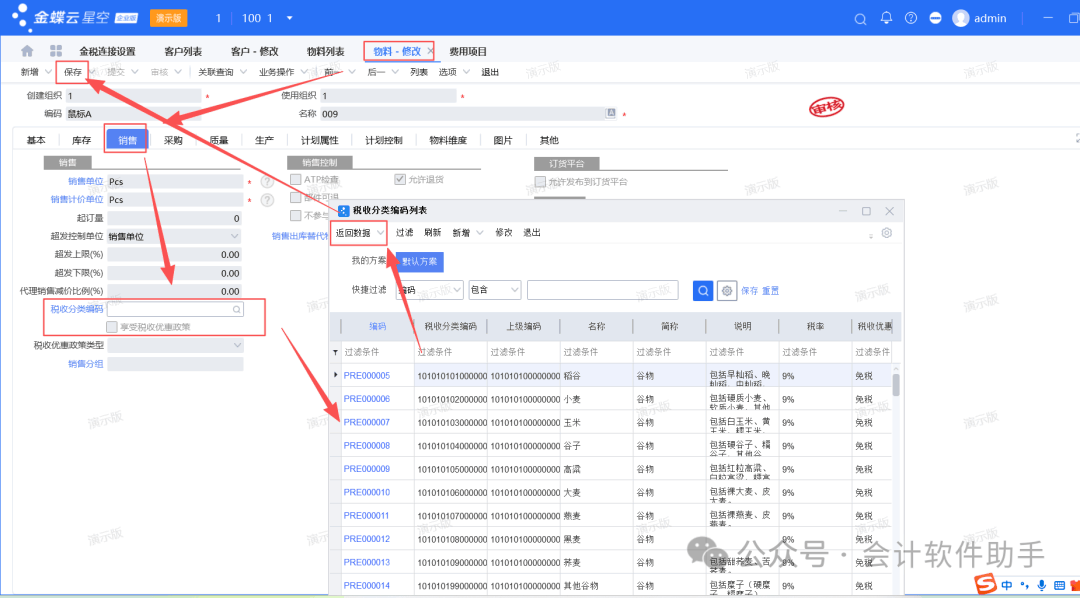
Task: Enable the 享受税收优惠政策 checkbox
Action: point(112,327)
